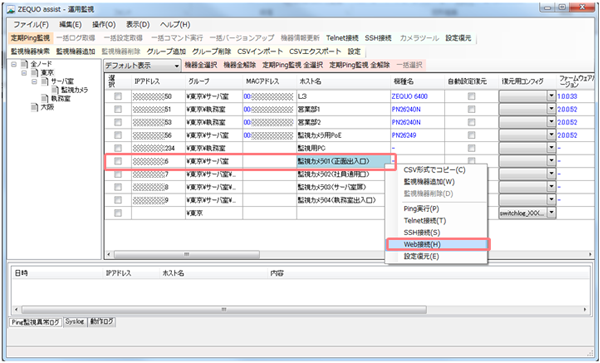The width and height of the screenshot is (600, 363).
Task: Click the log pane horizontal scrollbar thumb
Action: click(224, 309)
